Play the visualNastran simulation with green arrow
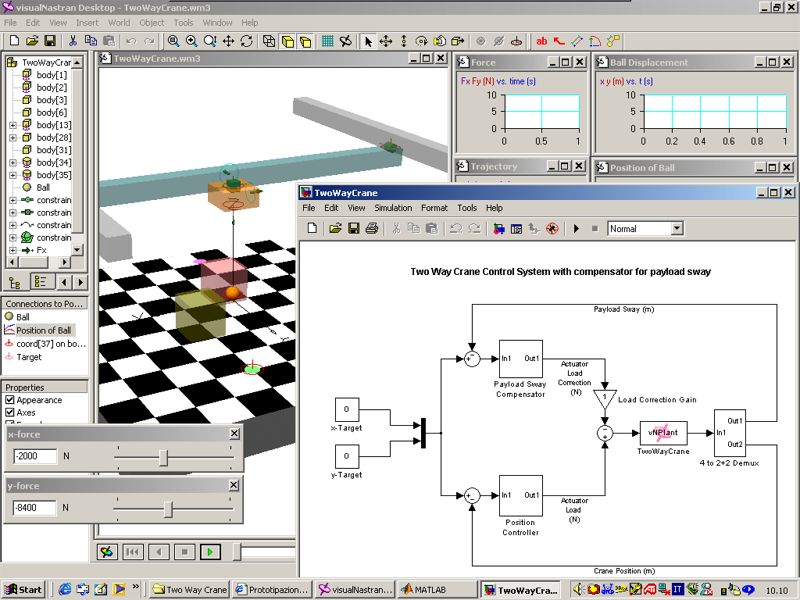Viewport: 800px width, 600px height. (210, 552)
